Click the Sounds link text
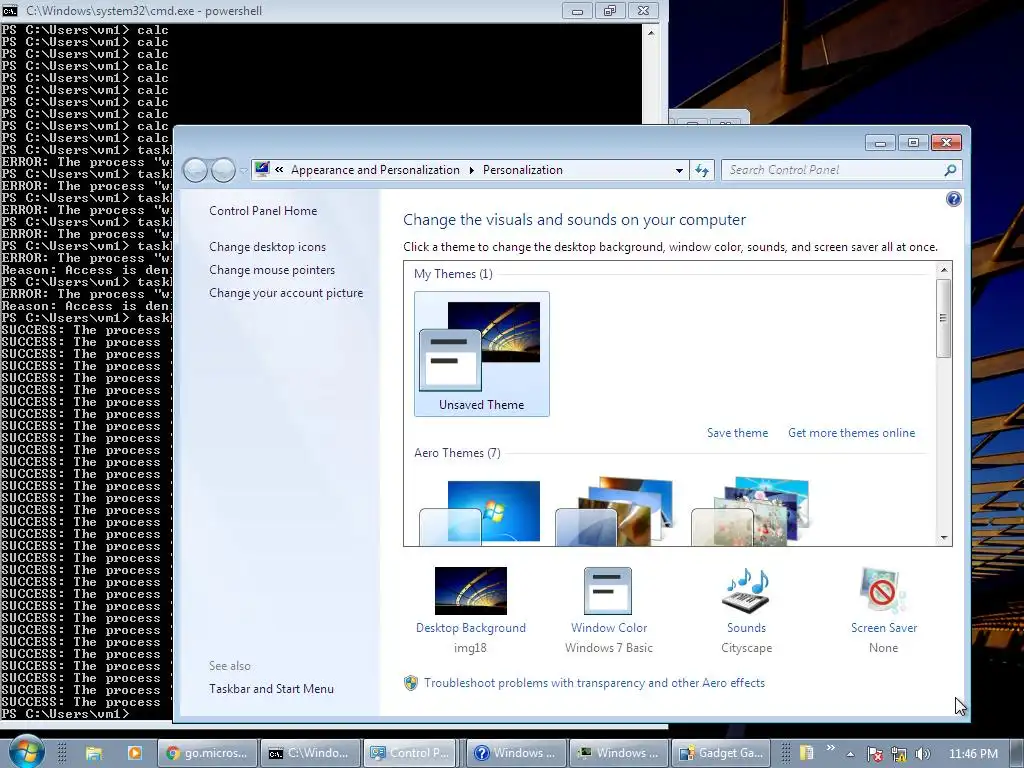 click(746, 628)
